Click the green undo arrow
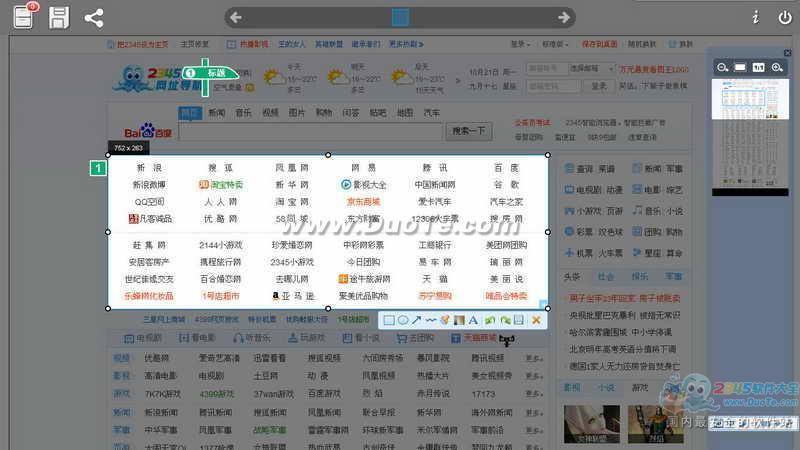Viewport: 800px width, 450px height. pyautogui.click(x=490, y=320)
